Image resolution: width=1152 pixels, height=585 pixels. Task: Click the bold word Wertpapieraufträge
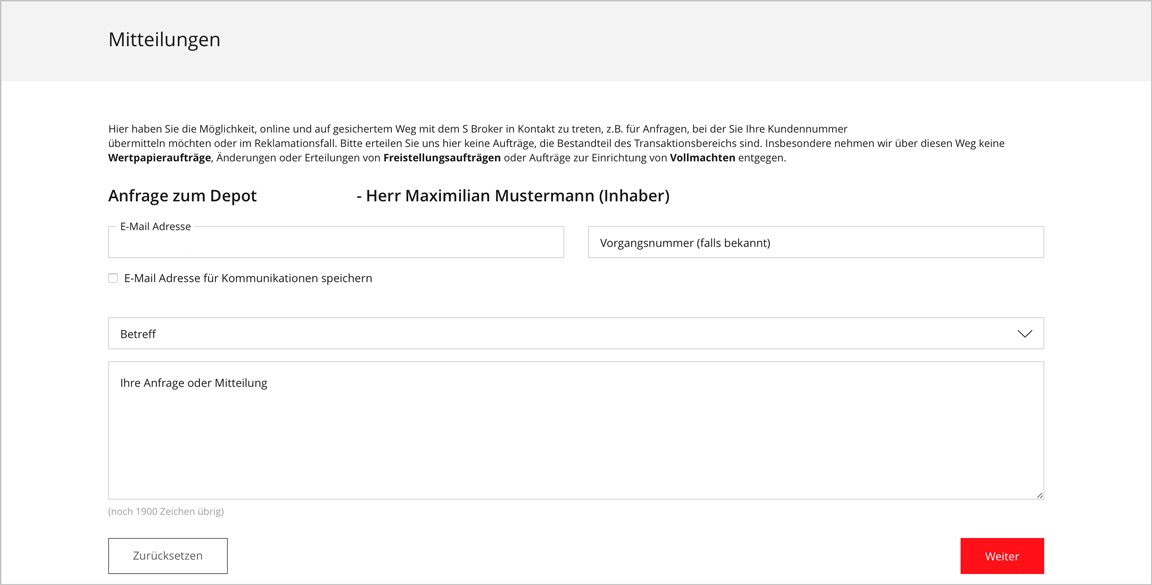[x=159, y=158]
